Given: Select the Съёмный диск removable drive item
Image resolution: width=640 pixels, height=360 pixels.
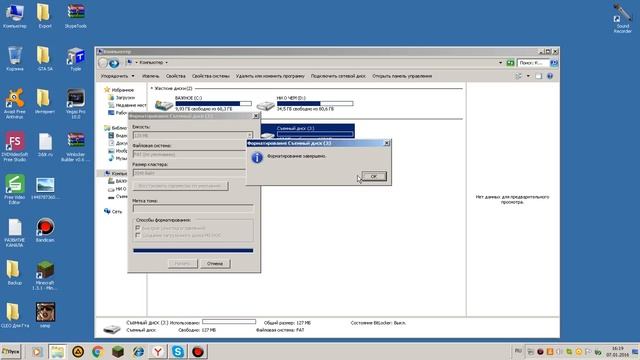Looking at the screenshot, I should click(x=308, y=131).
